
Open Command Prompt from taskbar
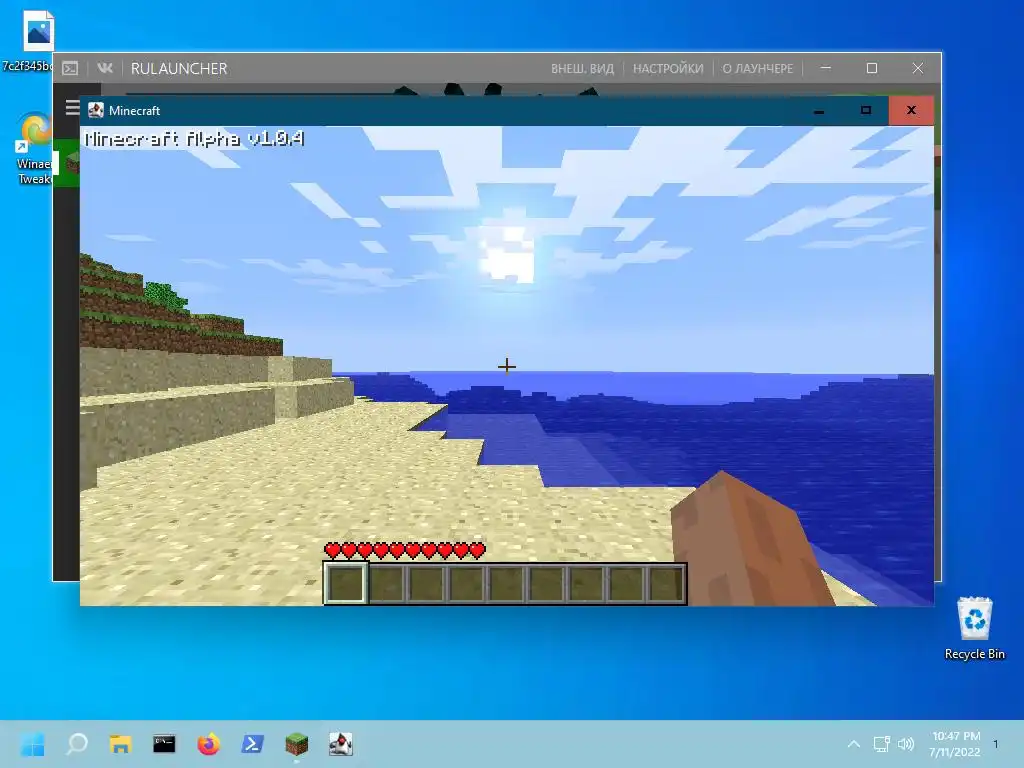(x=165, y=744)
